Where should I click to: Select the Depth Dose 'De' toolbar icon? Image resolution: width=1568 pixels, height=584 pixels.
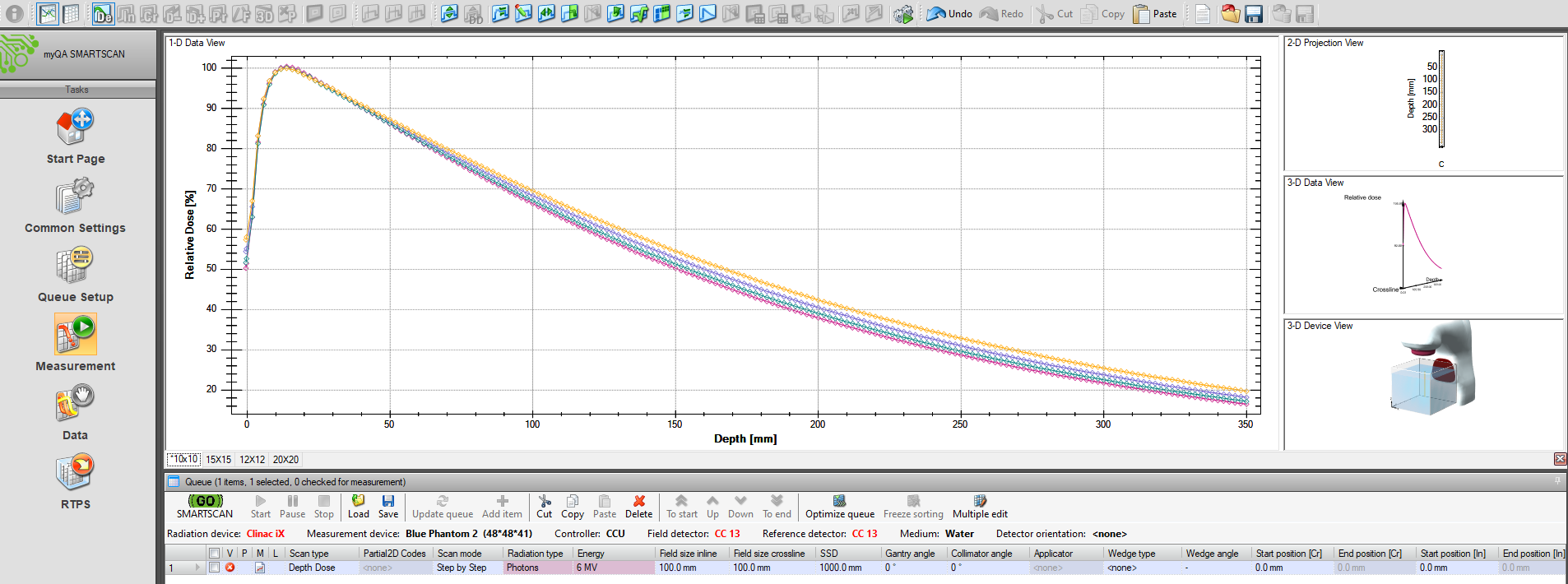point(103,14)
